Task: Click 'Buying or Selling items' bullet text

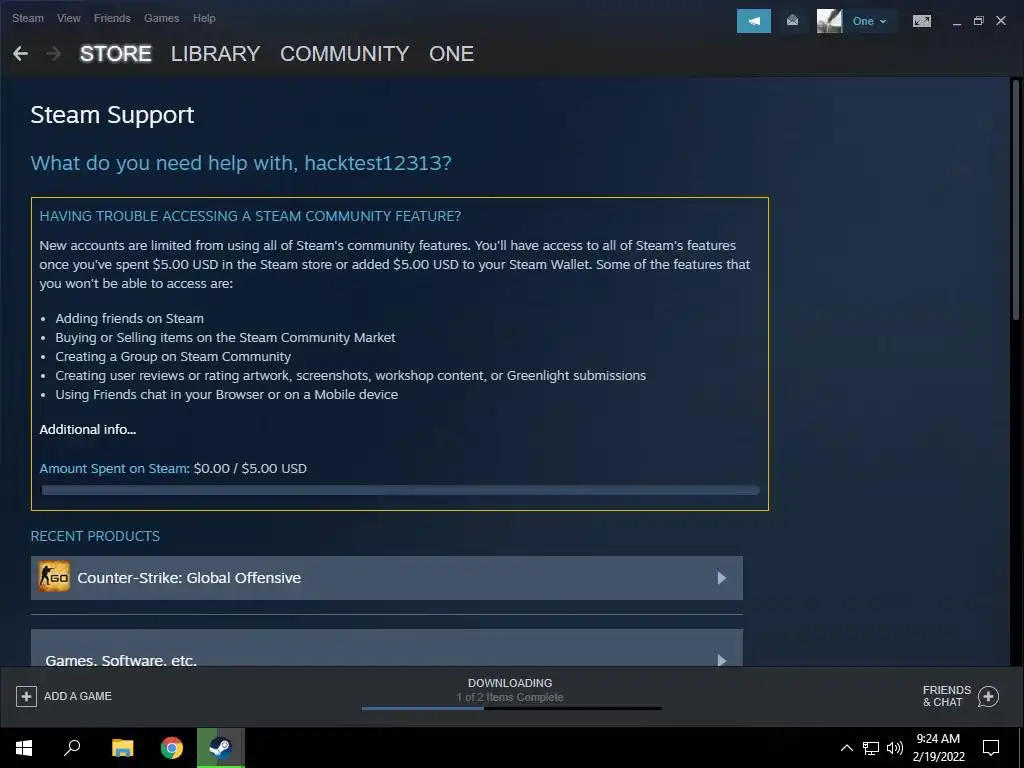Action: pos(225,338)
